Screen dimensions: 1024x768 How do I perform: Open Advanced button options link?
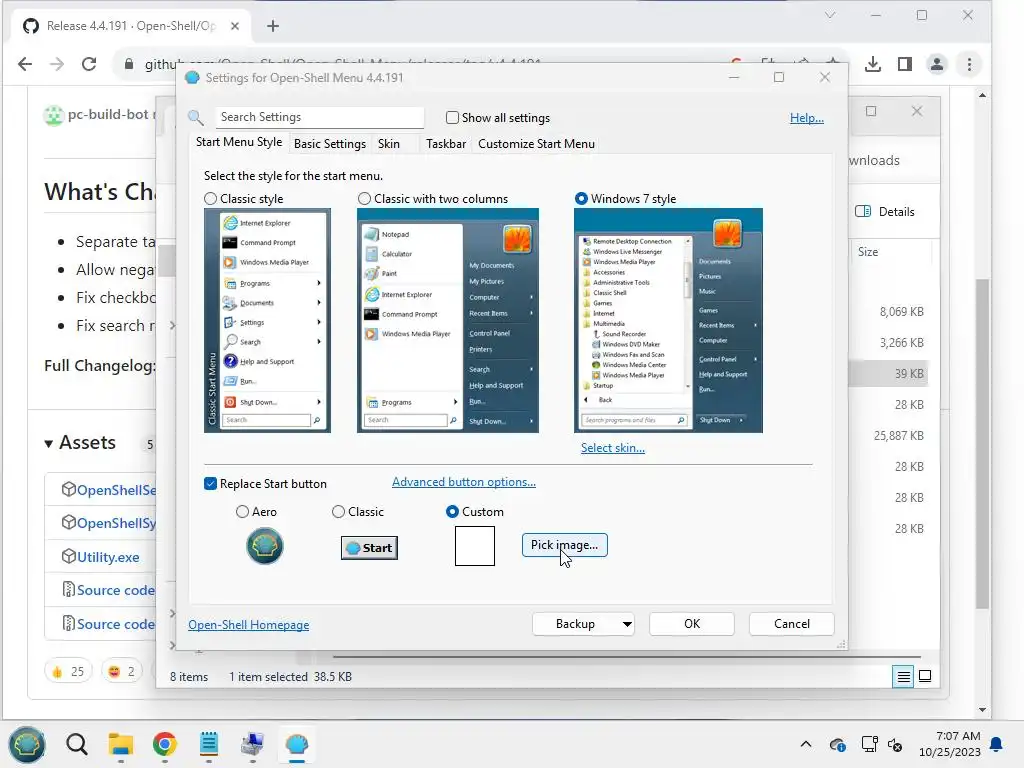[x=464, y=482]
